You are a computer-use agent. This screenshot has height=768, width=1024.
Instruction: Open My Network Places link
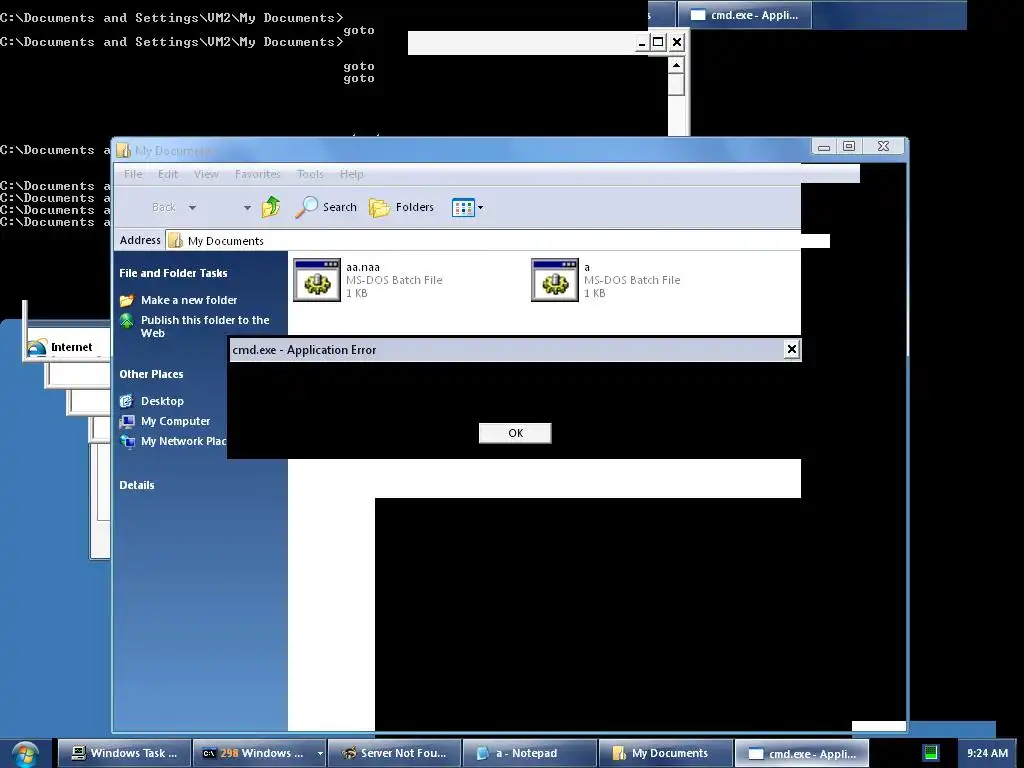[184, 441]
